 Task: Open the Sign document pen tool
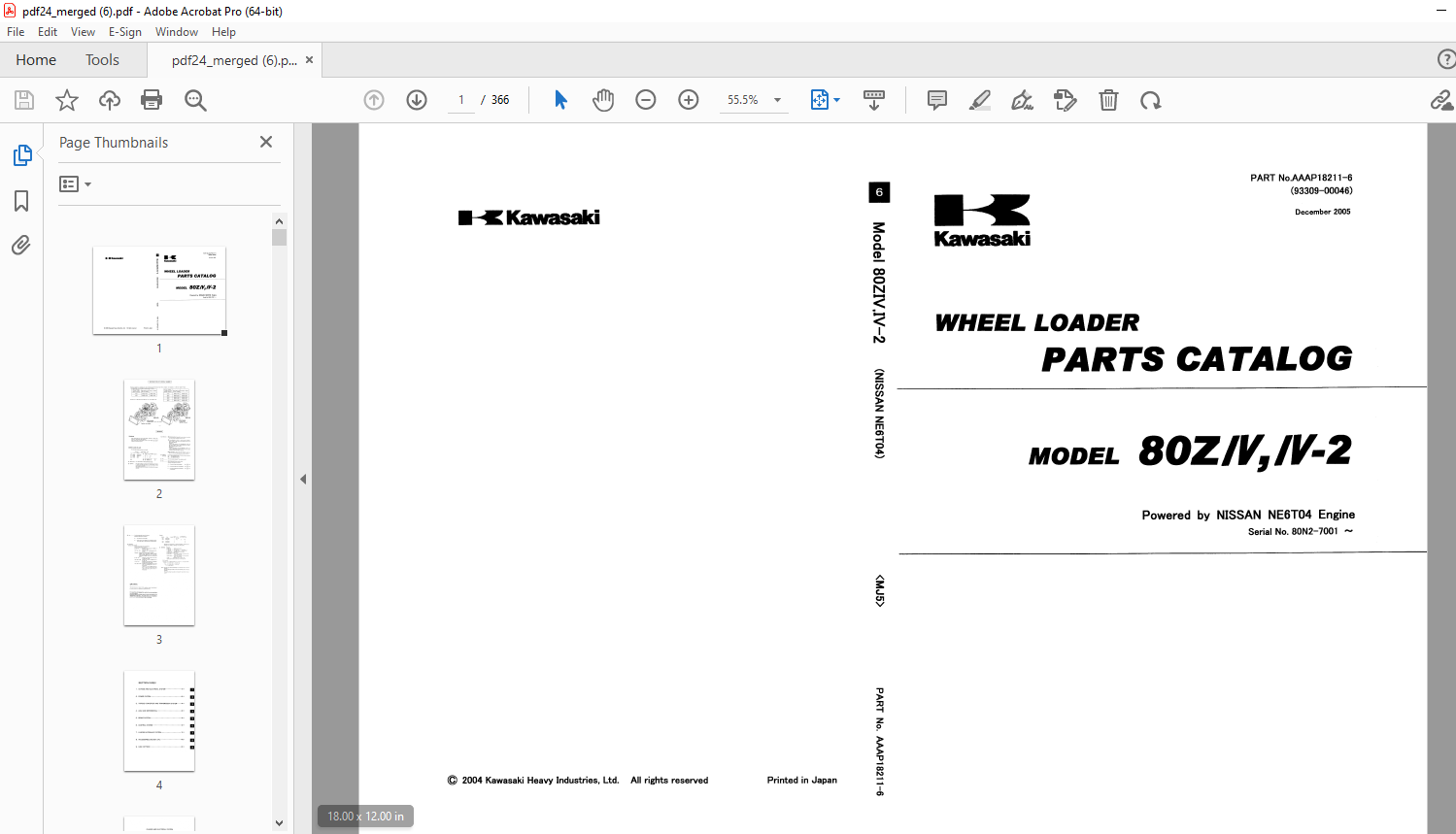point(1023,100)
